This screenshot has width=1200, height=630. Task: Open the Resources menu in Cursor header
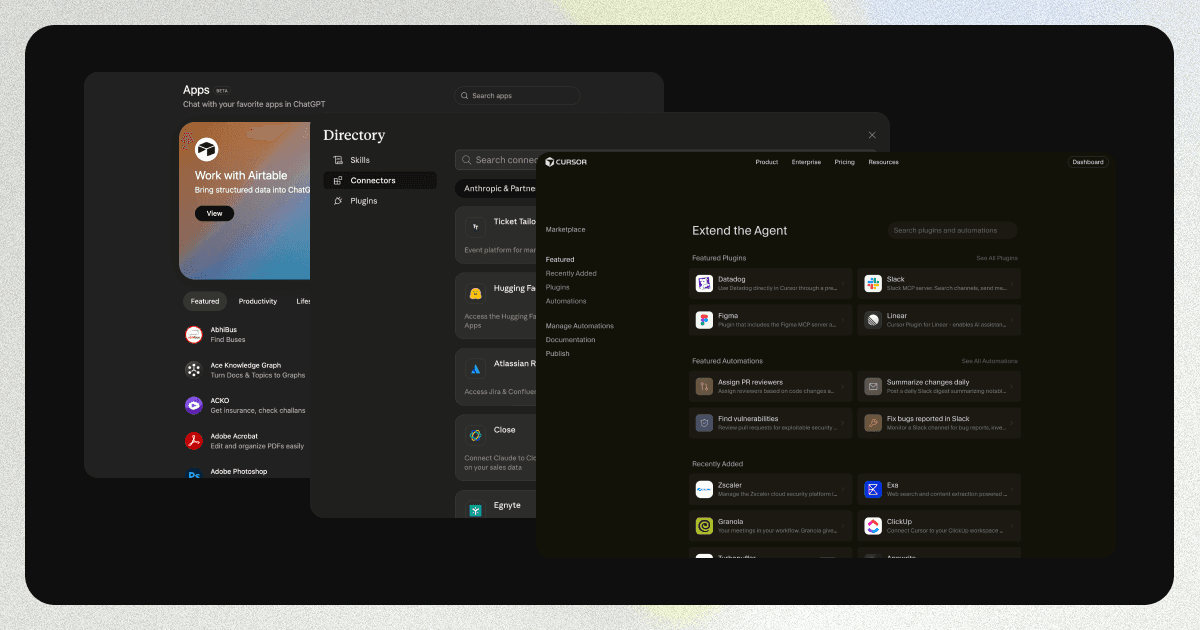click(883, 162)
